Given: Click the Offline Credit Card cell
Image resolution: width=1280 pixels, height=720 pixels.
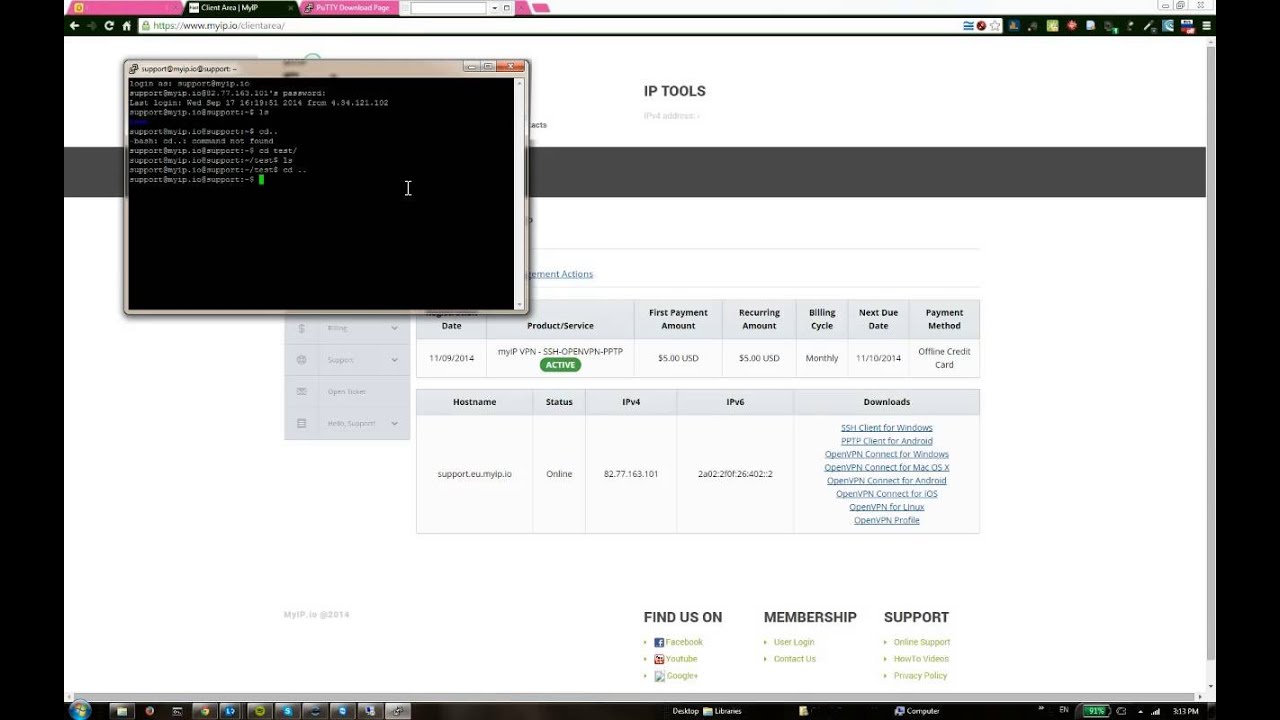Looking at the screenshot, I should [944, 358].
